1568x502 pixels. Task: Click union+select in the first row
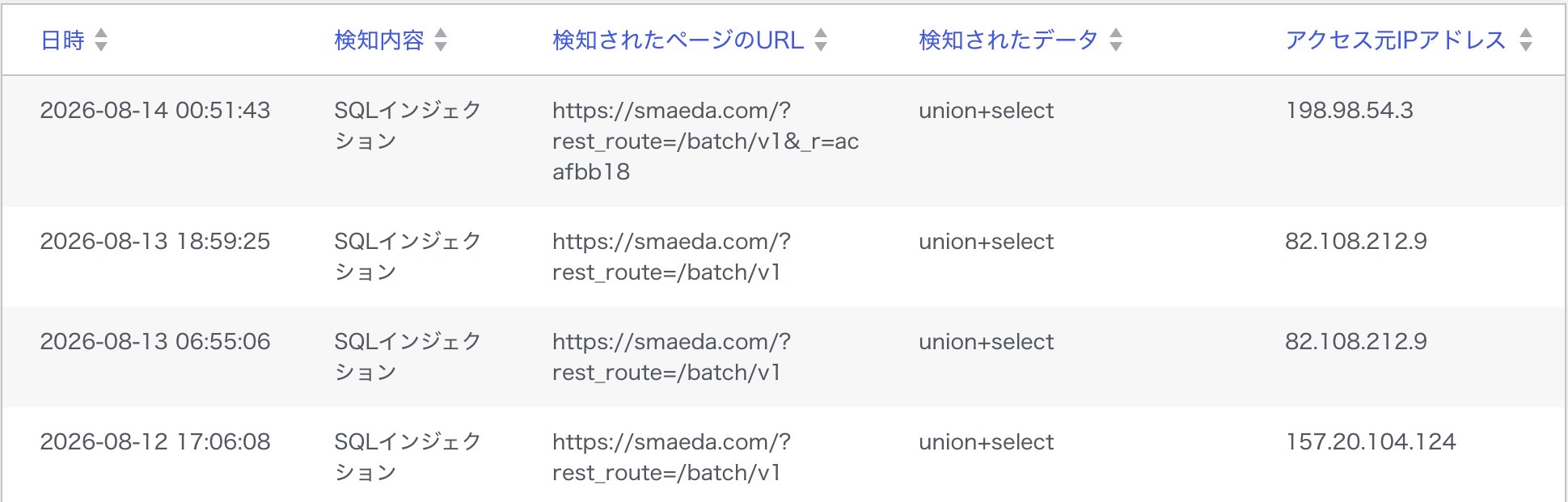[986, 110]
